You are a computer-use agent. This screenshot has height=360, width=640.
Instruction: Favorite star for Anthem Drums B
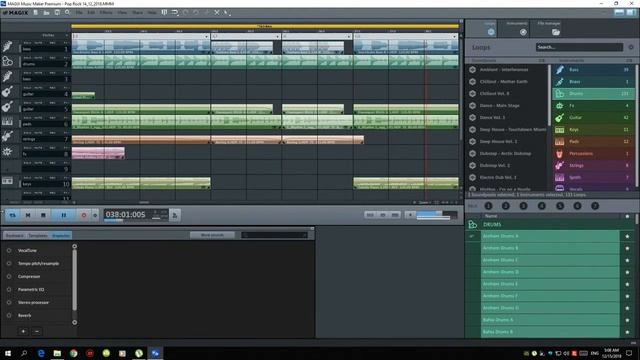[627, 248]
